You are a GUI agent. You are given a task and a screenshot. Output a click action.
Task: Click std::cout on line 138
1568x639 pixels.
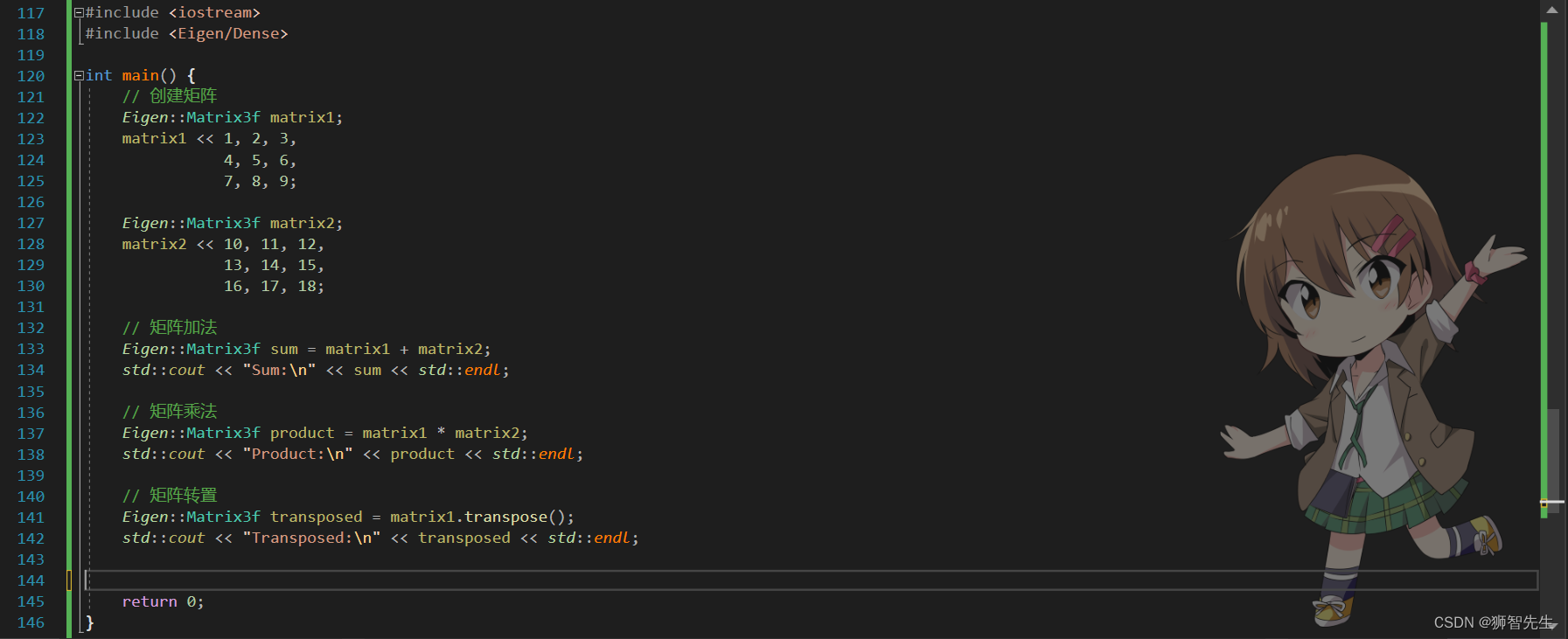click(x=164, y=455)
